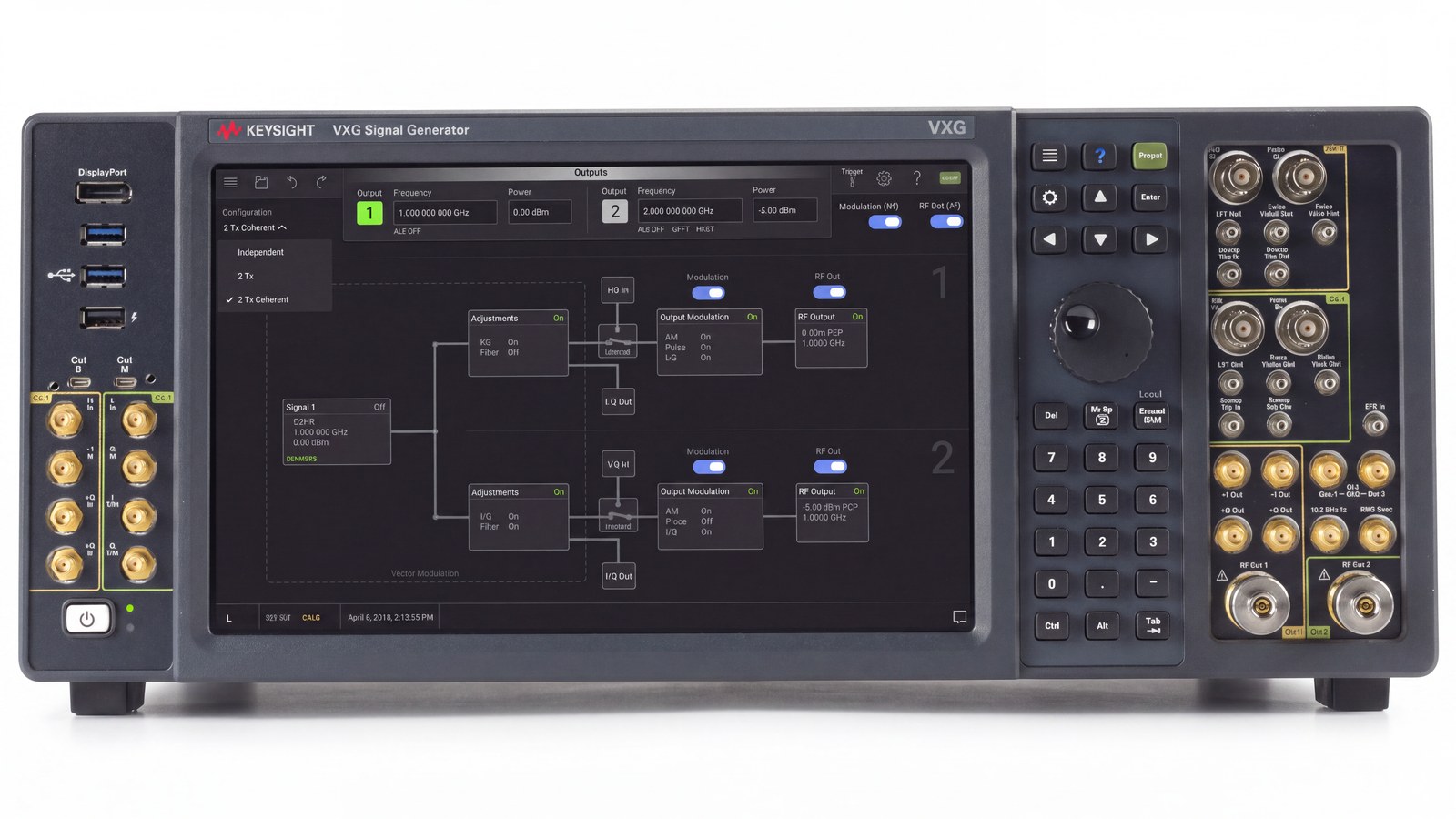This screenshot has width=1456, height=819.
Task: Select Output 2 button
Action: pyautogui.click(x=615, y=211)
